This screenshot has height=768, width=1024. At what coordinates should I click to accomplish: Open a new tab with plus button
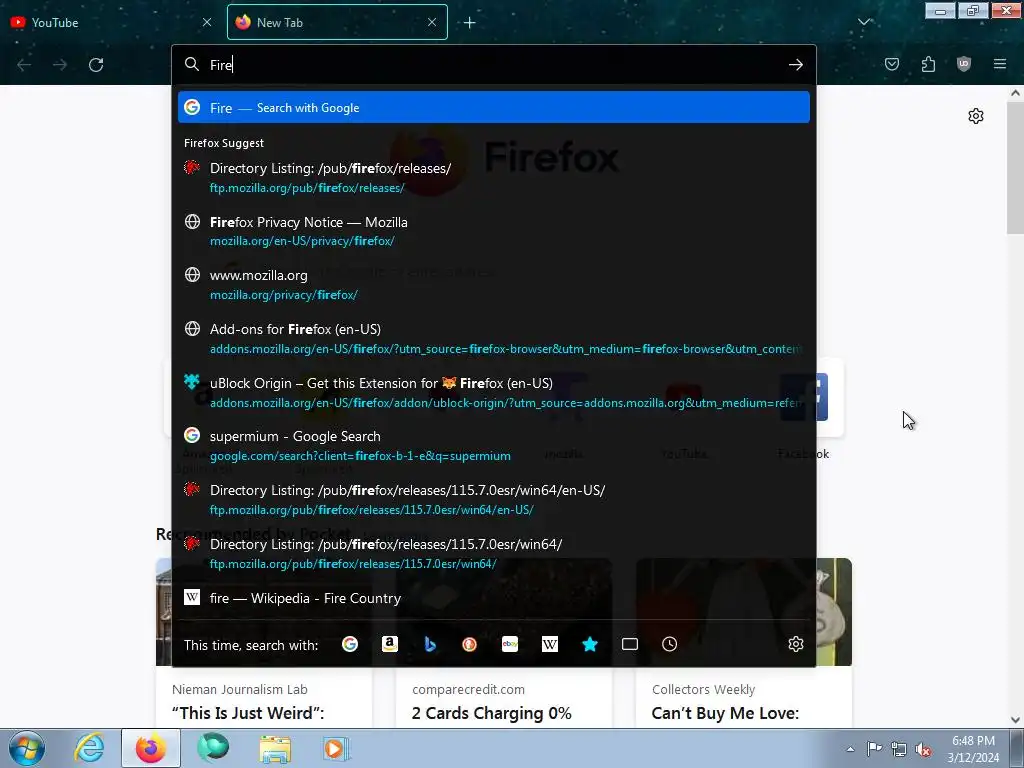(x=470, y=22)
